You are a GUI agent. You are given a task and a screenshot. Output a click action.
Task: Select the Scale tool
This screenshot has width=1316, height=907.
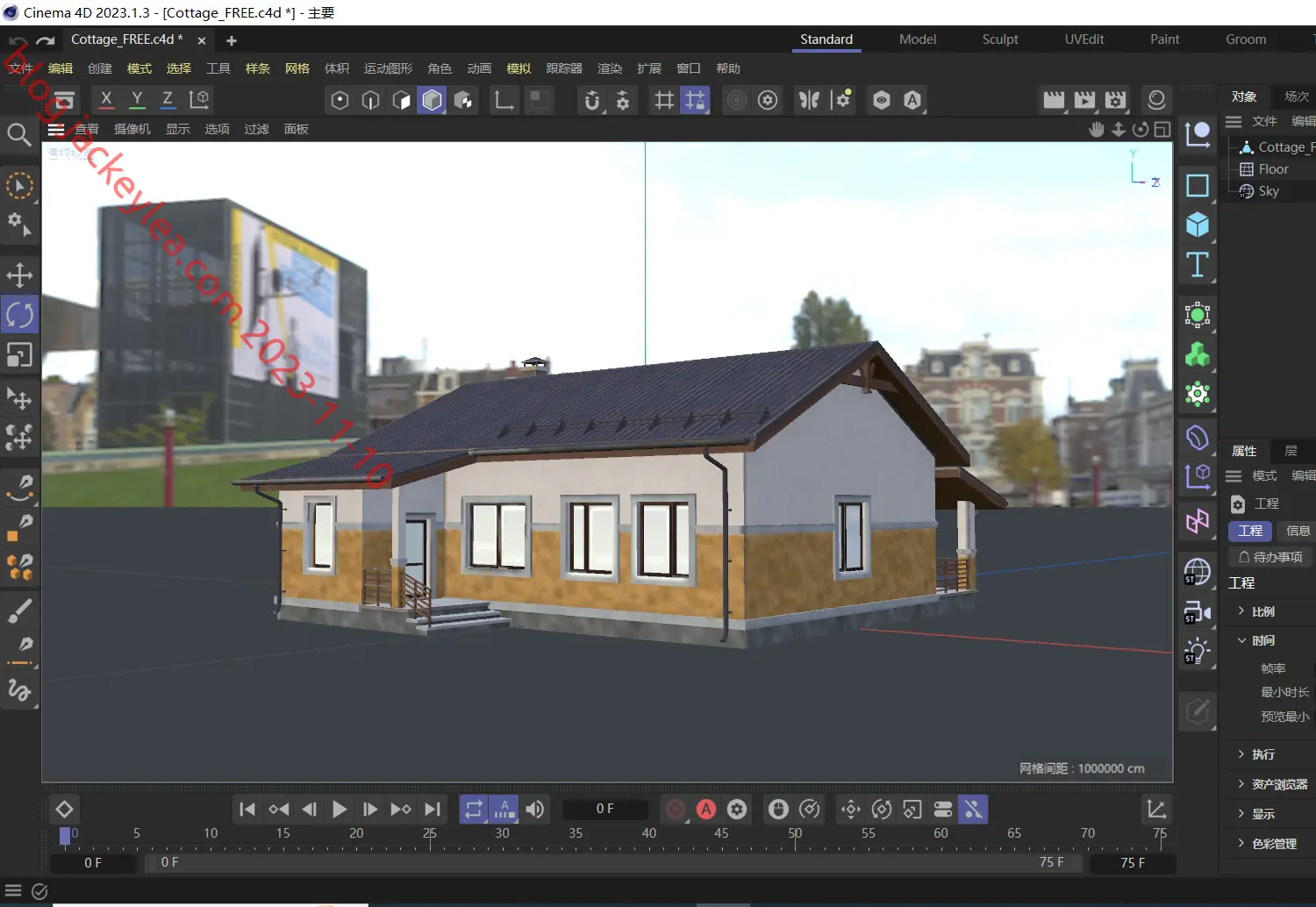tap(19, 355)
